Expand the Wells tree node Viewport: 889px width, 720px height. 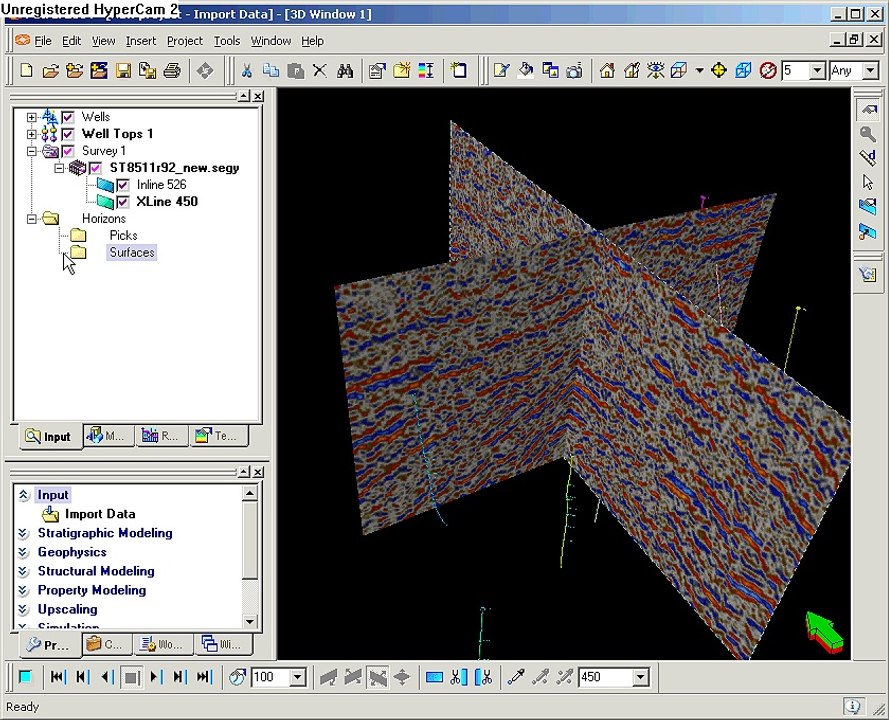[x=32, y=117]
